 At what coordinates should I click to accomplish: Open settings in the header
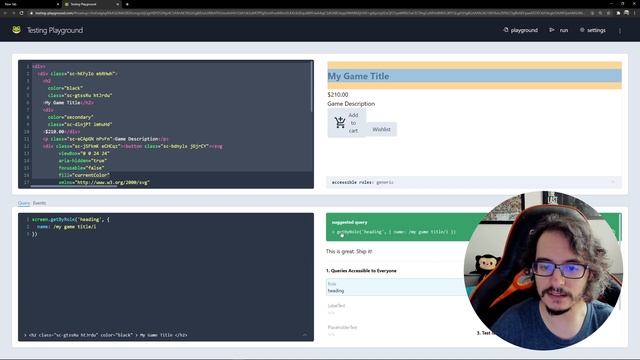point(593,30)
